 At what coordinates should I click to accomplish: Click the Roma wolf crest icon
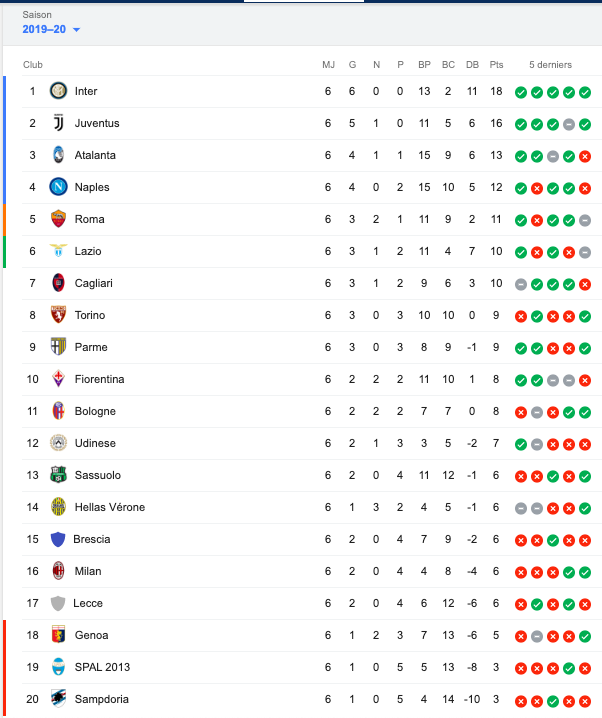[58, 219]
